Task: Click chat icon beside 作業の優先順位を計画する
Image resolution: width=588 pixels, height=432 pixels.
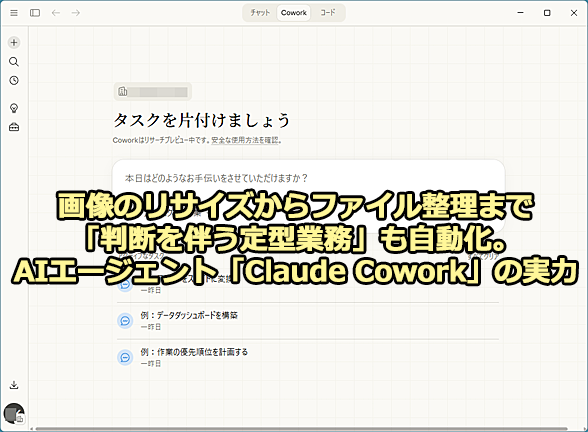Action: 125,357
